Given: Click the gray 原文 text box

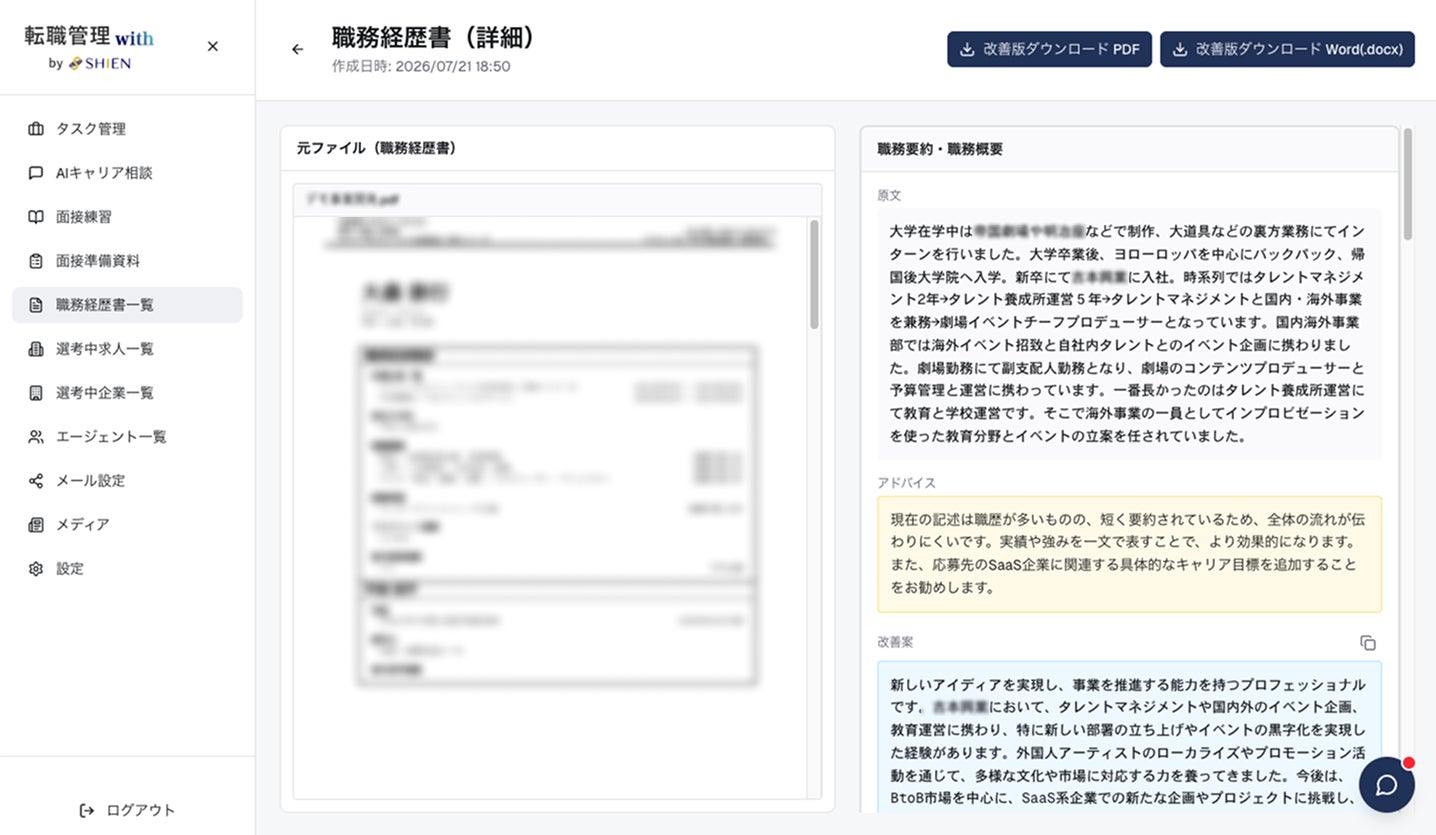Looking at the screenshot, I should pyautogui.click(x=1129, y=334).
